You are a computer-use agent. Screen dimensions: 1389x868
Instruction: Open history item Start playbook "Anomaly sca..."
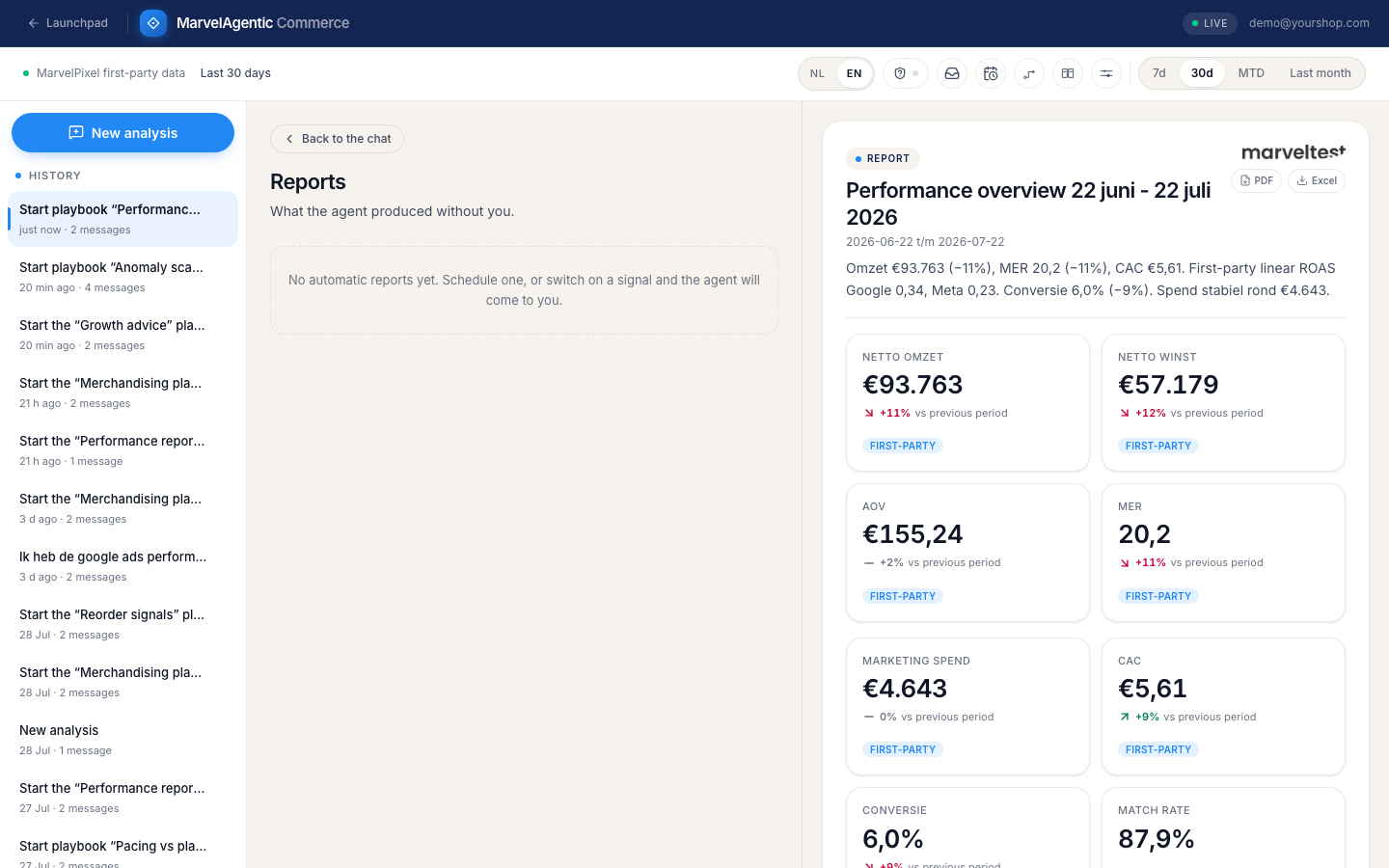point(123,277)
